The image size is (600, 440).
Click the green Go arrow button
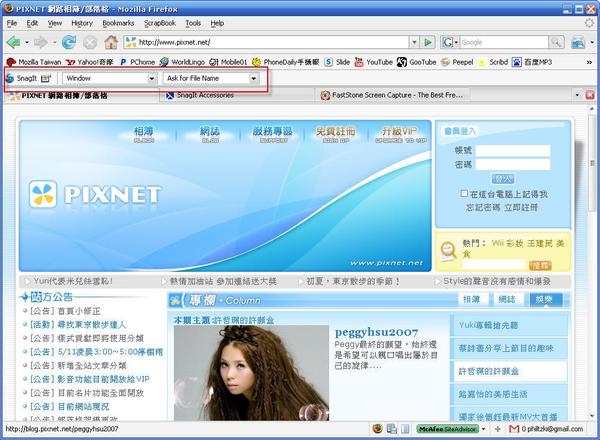click(x=428, y=42)
